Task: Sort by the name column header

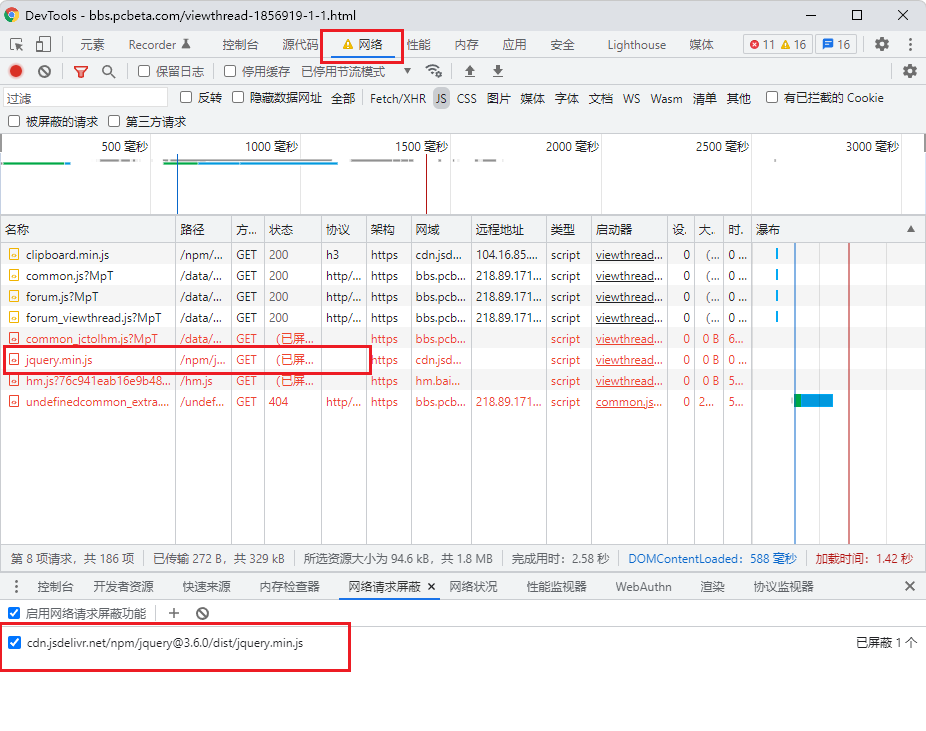Action: click(88, 230)
